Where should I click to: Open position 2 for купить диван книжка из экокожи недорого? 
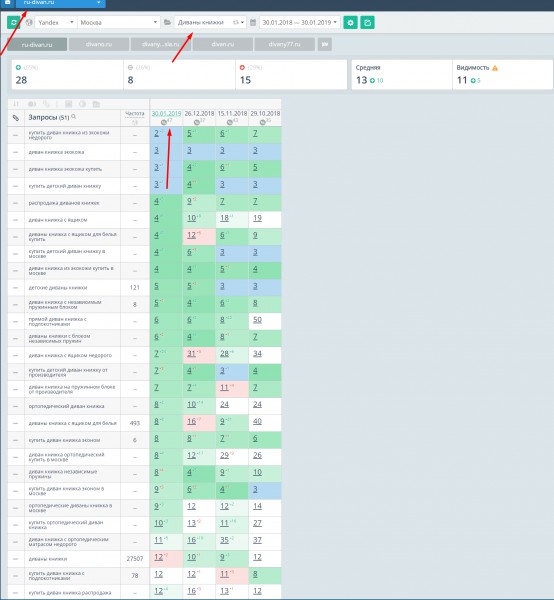[x=156, y=134]
